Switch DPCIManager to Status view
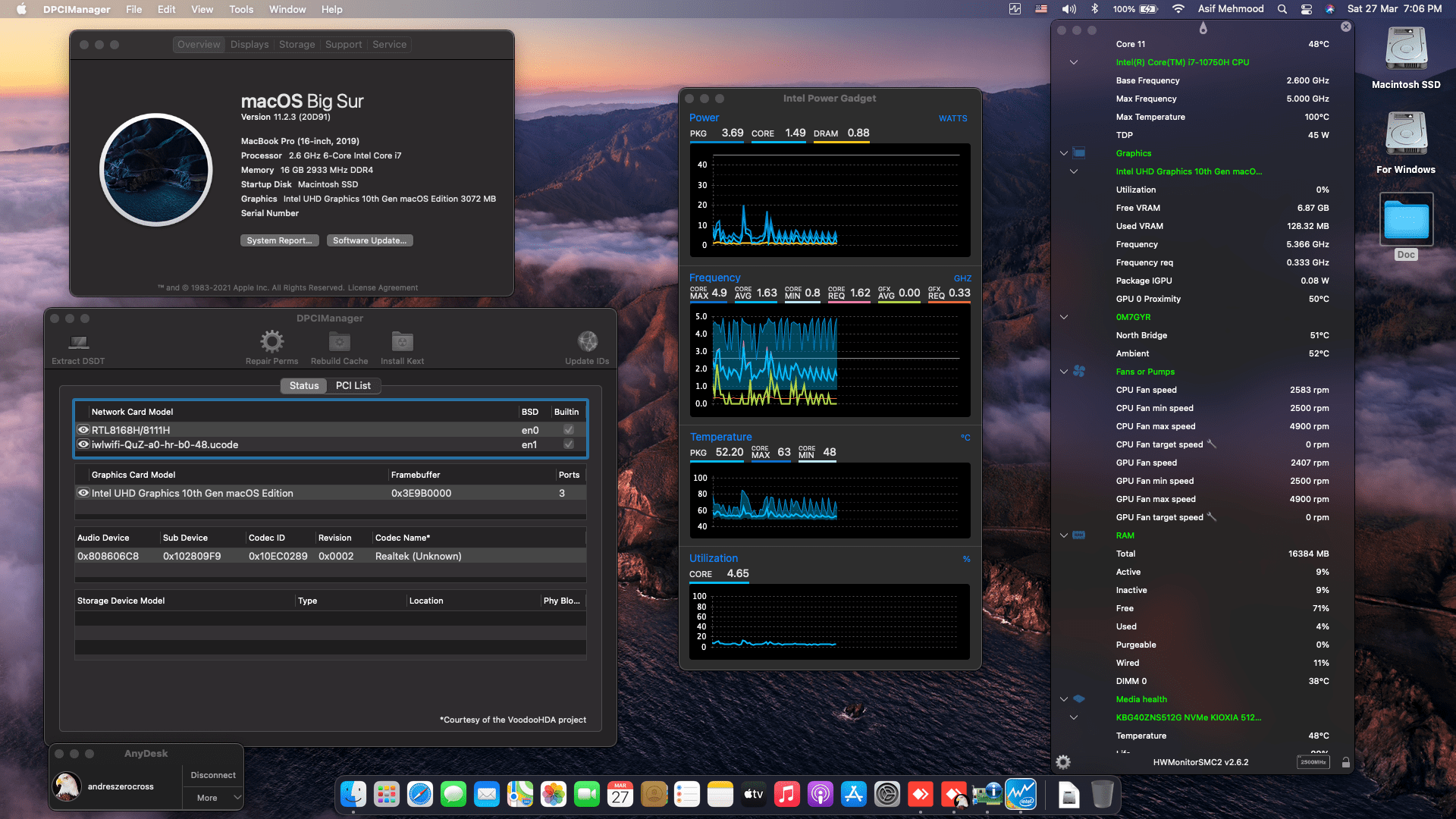Image resolution: width=1456 pixels, height=819 pixels. [x=303, y=385]
